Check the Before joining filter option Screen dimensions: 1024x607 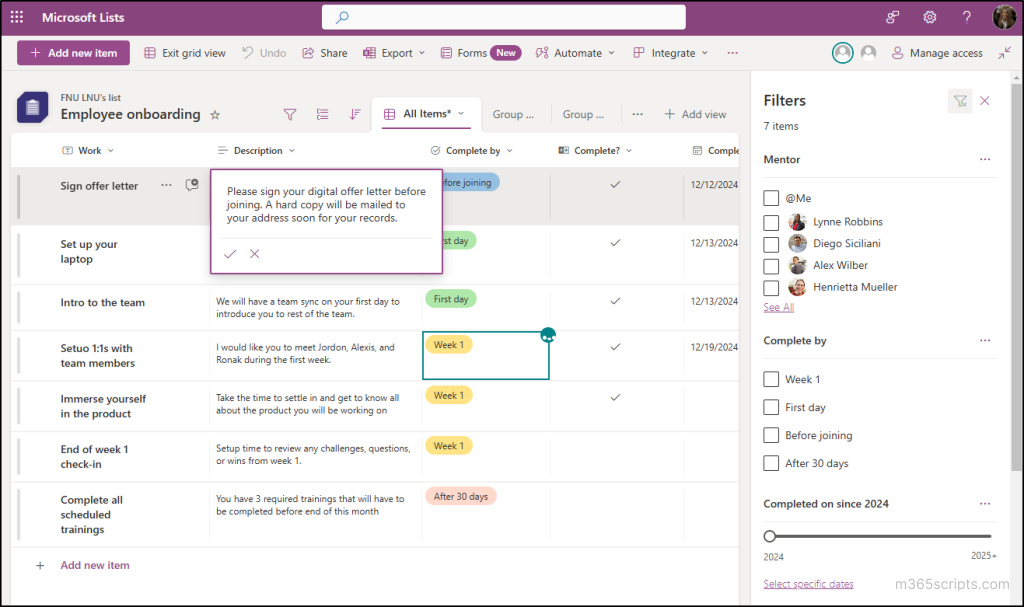click(x=771, y=435)
